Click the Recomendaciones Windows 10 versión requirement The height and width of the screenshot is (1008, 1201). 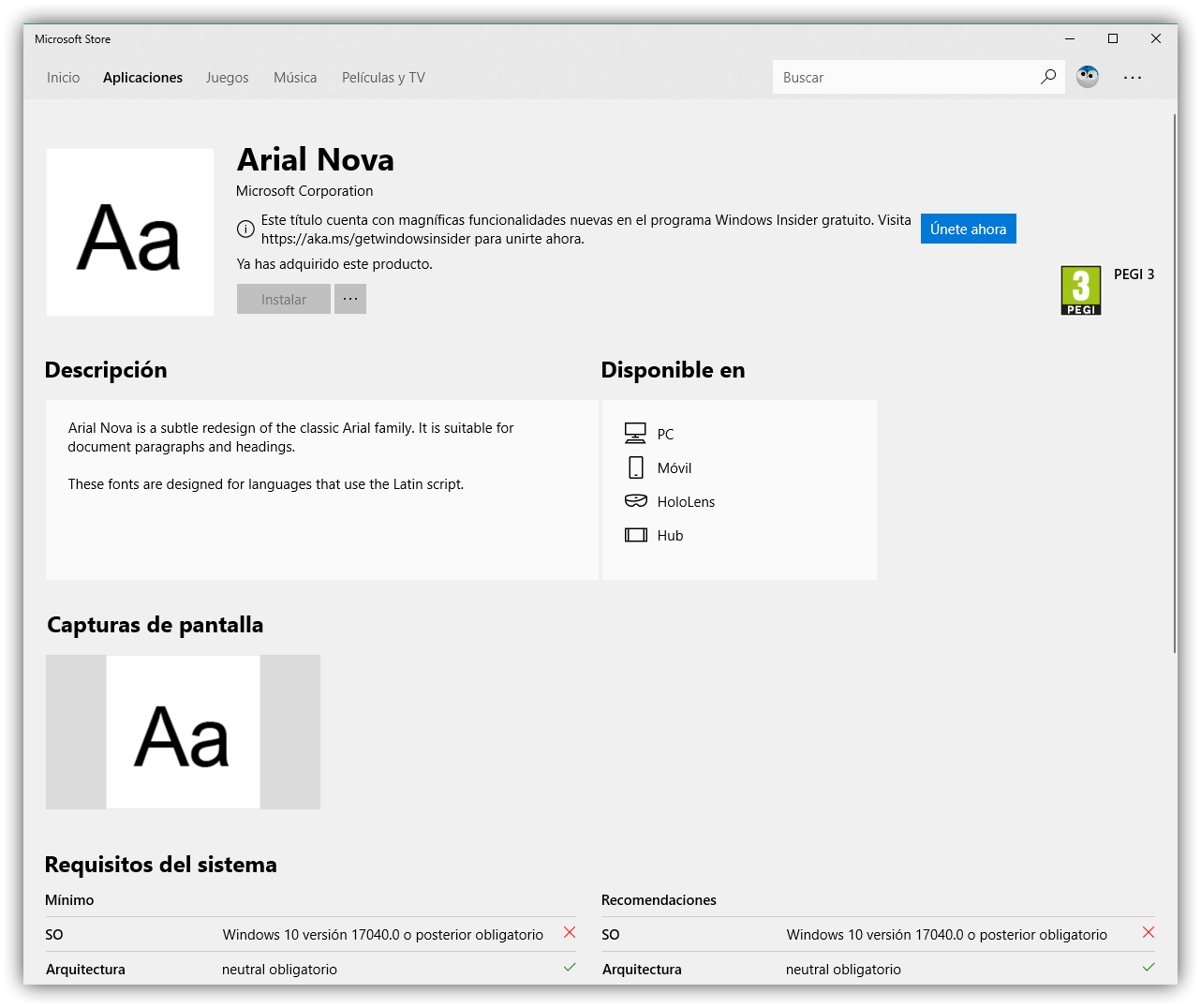click(x=947, y=935)
